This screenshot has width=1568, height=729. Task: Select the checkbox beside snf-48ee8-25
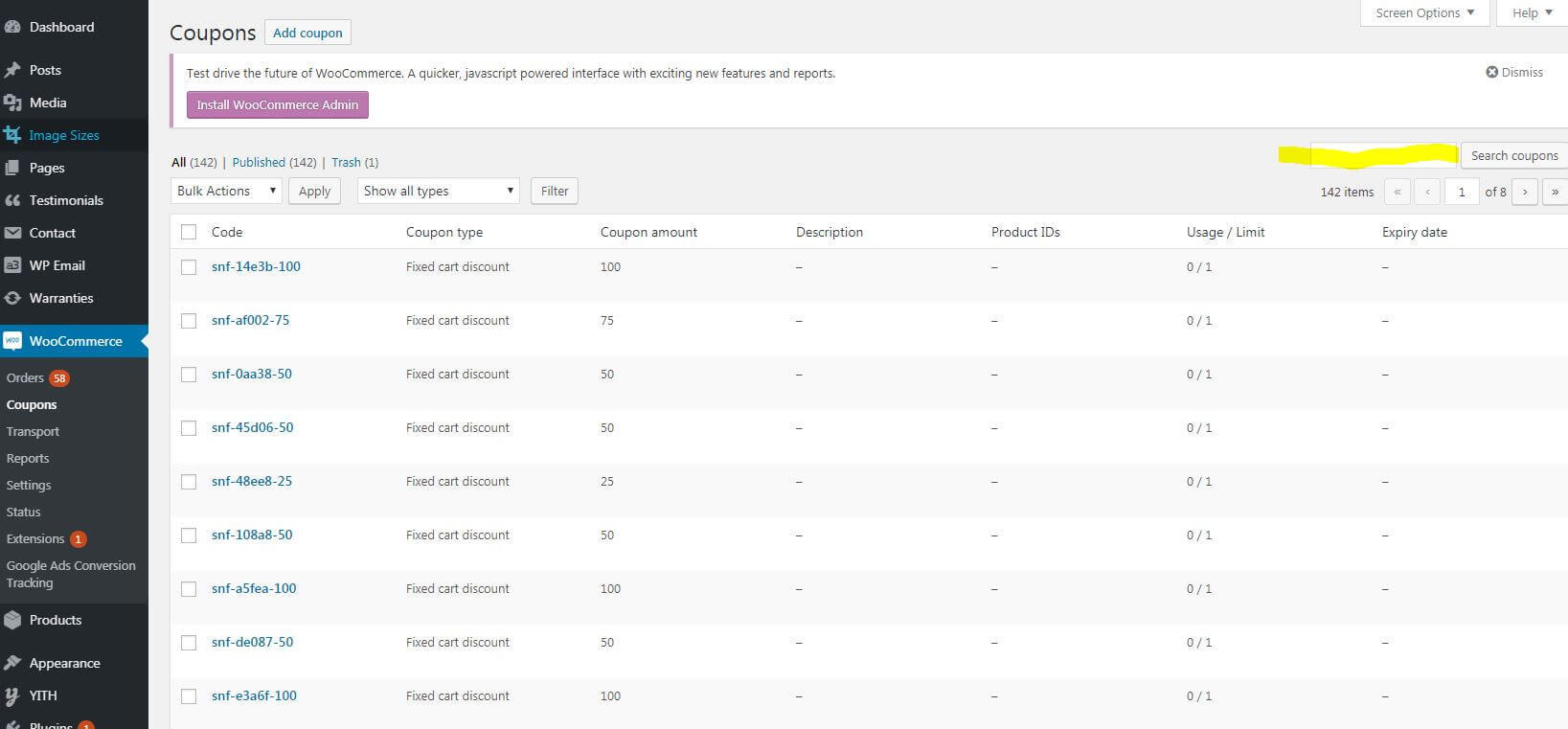189,482
